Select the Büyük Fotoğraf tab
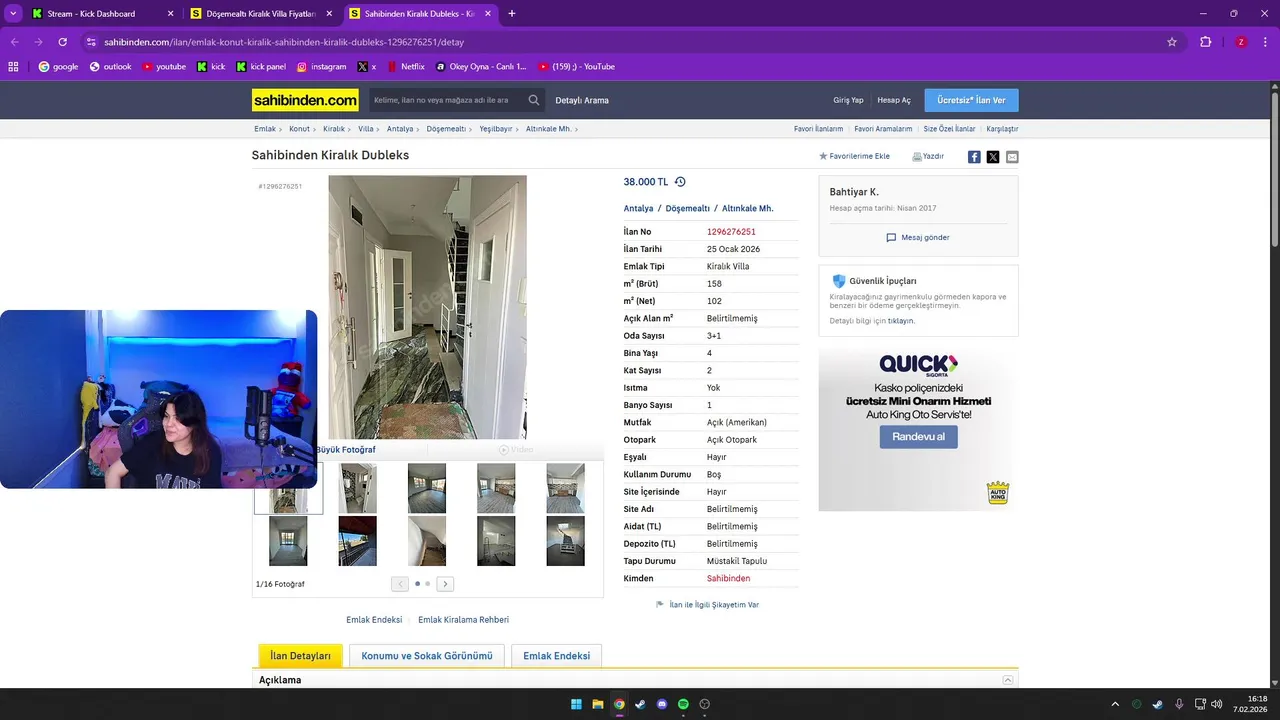This screenshot has height=720, width=1280. 346,450
